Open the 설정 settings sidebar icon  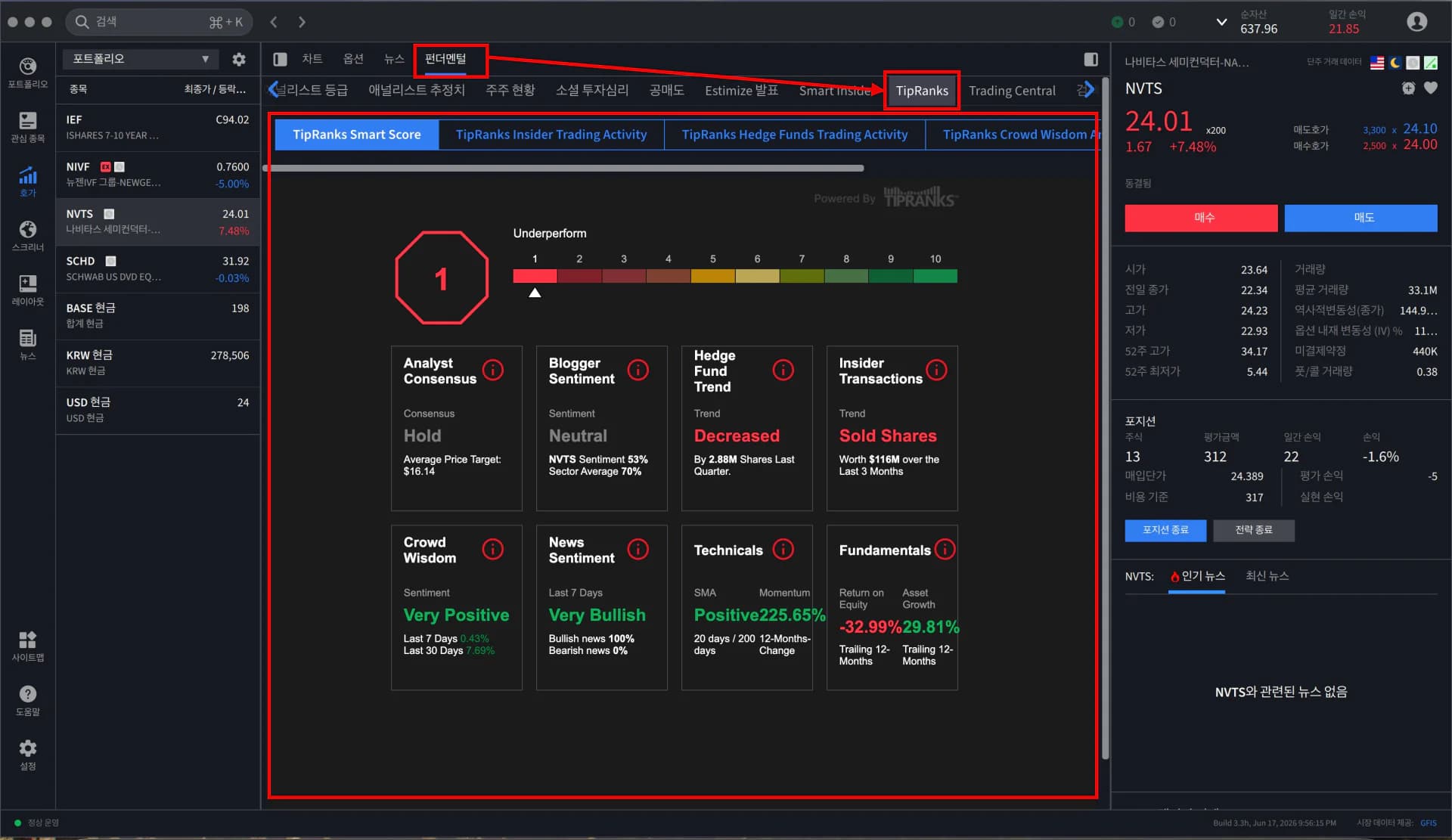[28, 755]
